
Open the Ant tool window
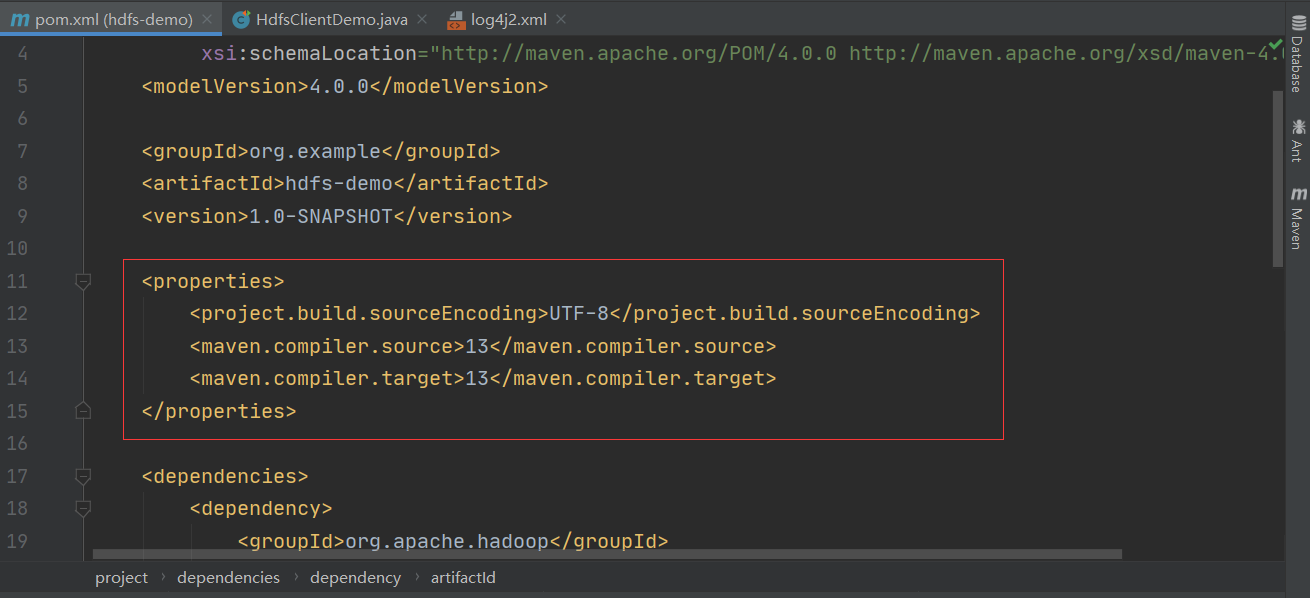[x=1297, y=139]
